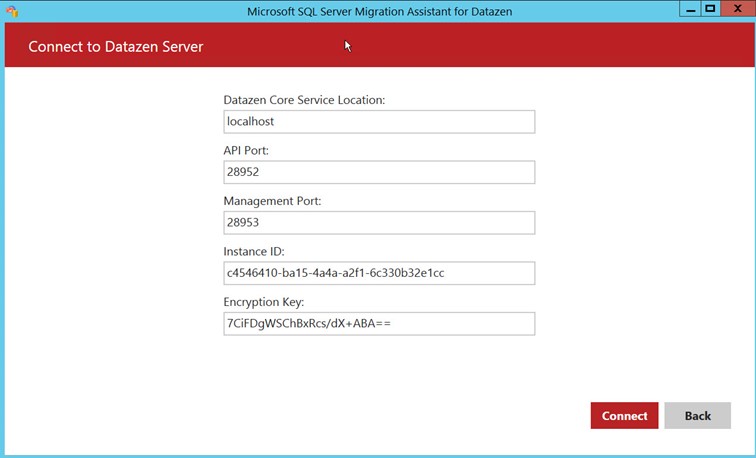
Task: Go back with the Back button
Action: (x=697, y=416)
